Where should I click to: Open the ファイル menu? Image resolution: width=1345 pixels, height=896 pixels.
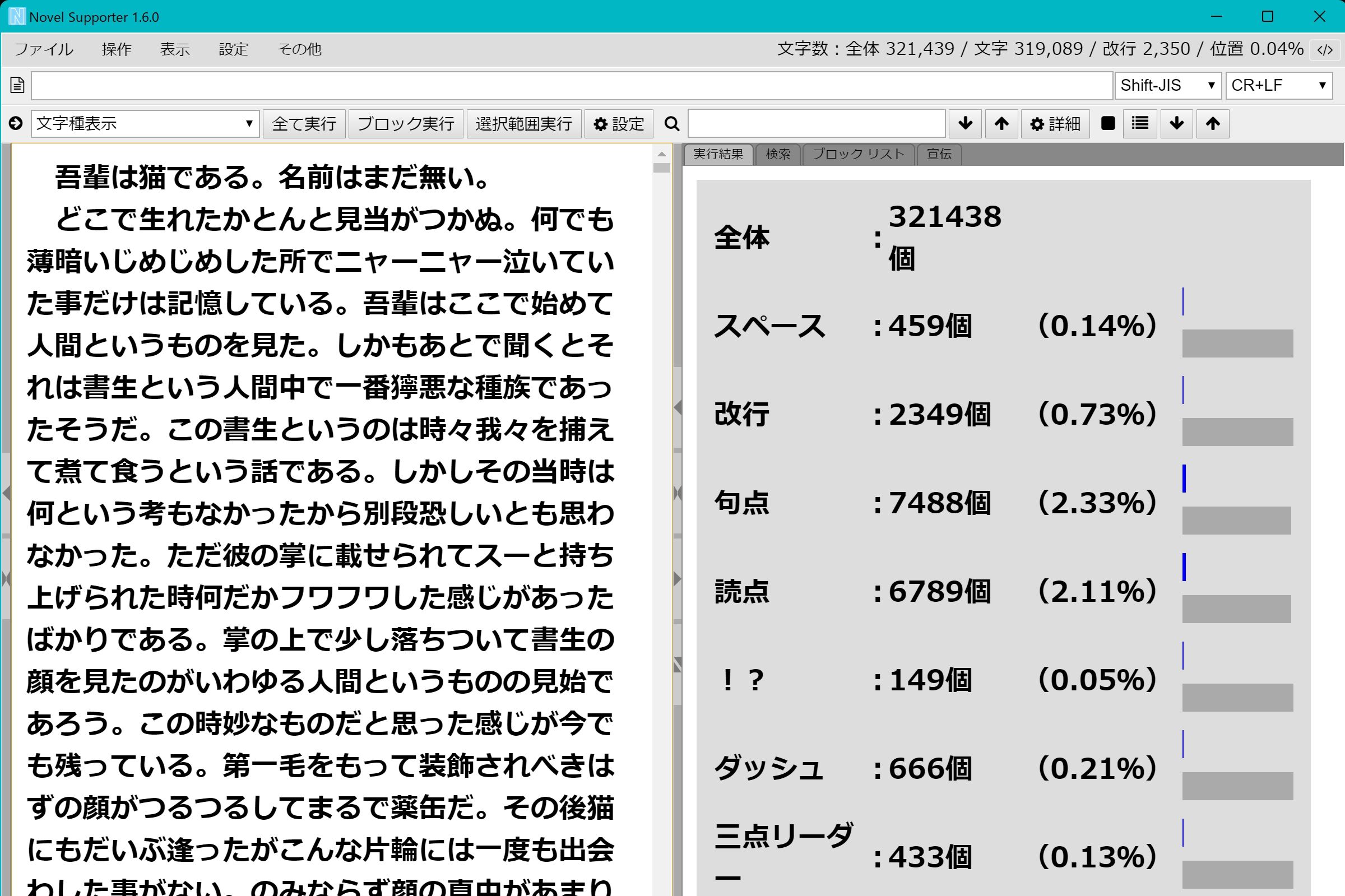[44, 49]
